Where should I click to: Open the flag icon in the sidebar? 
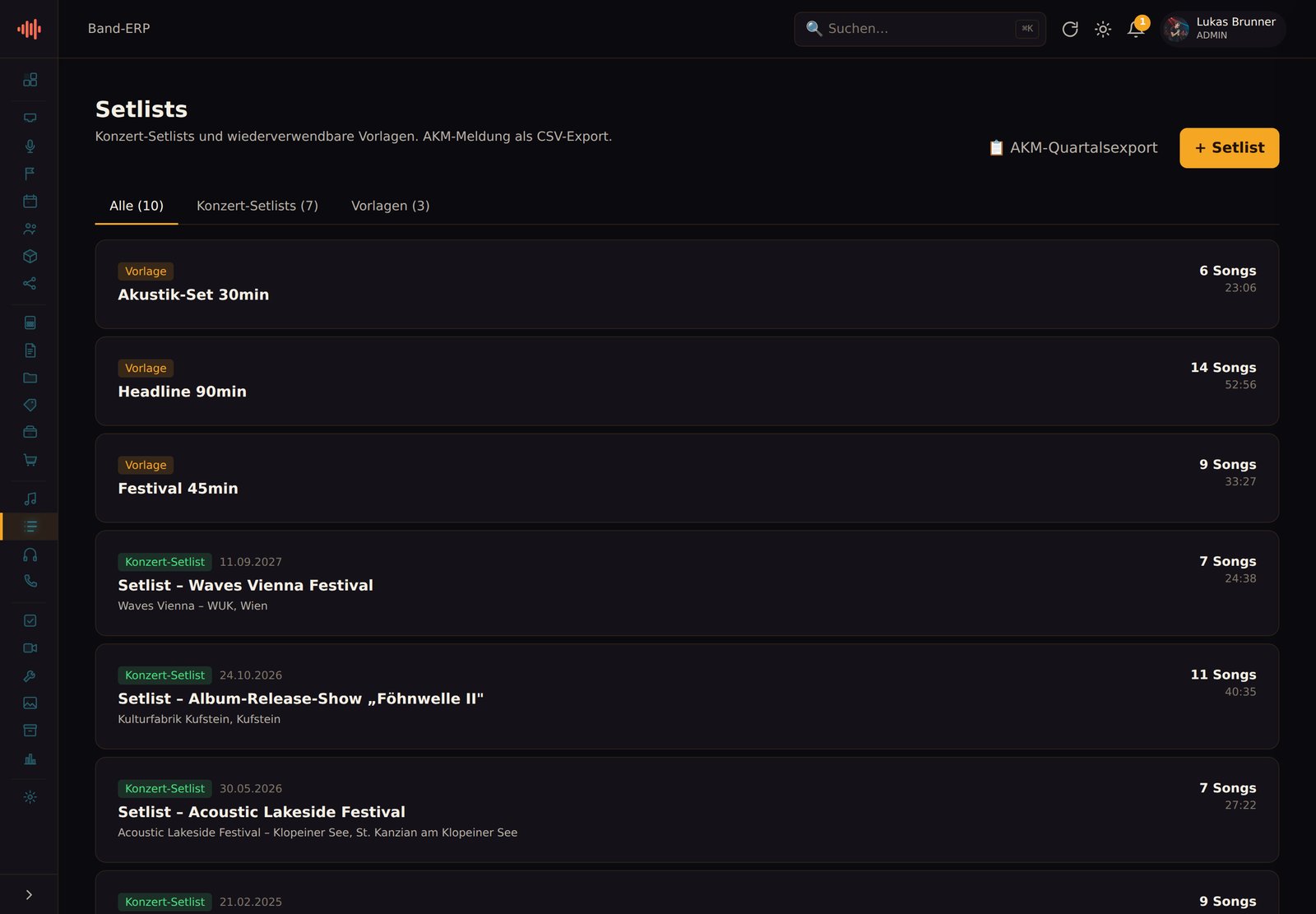(x=30, y=174)
